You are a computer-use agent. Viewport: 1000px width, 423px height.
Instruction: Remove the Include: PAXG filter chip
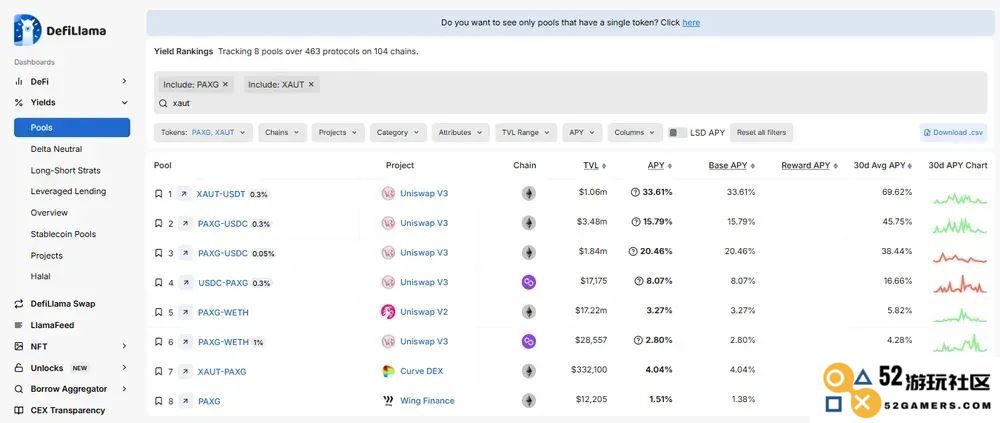[x=225, y=84]
